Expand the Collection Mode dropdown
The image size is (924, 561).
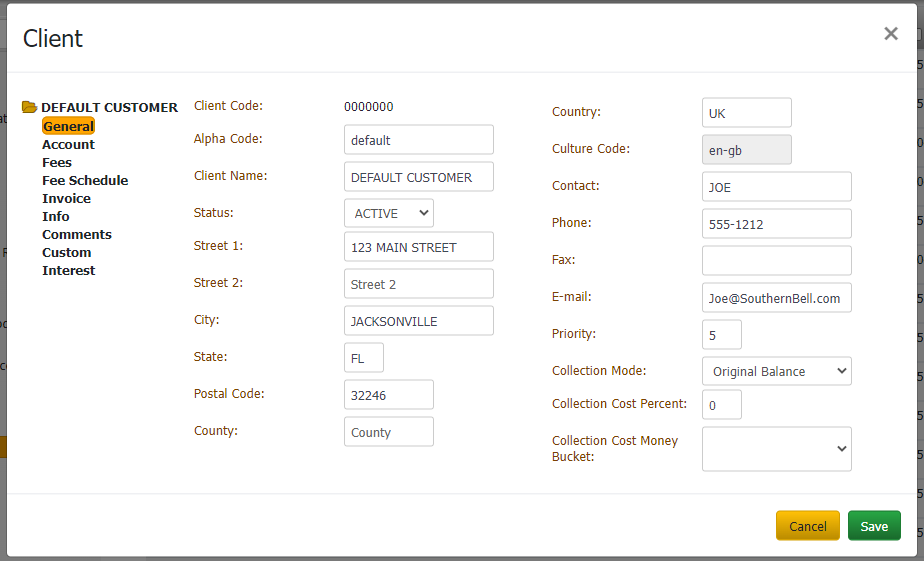[777, 371]
